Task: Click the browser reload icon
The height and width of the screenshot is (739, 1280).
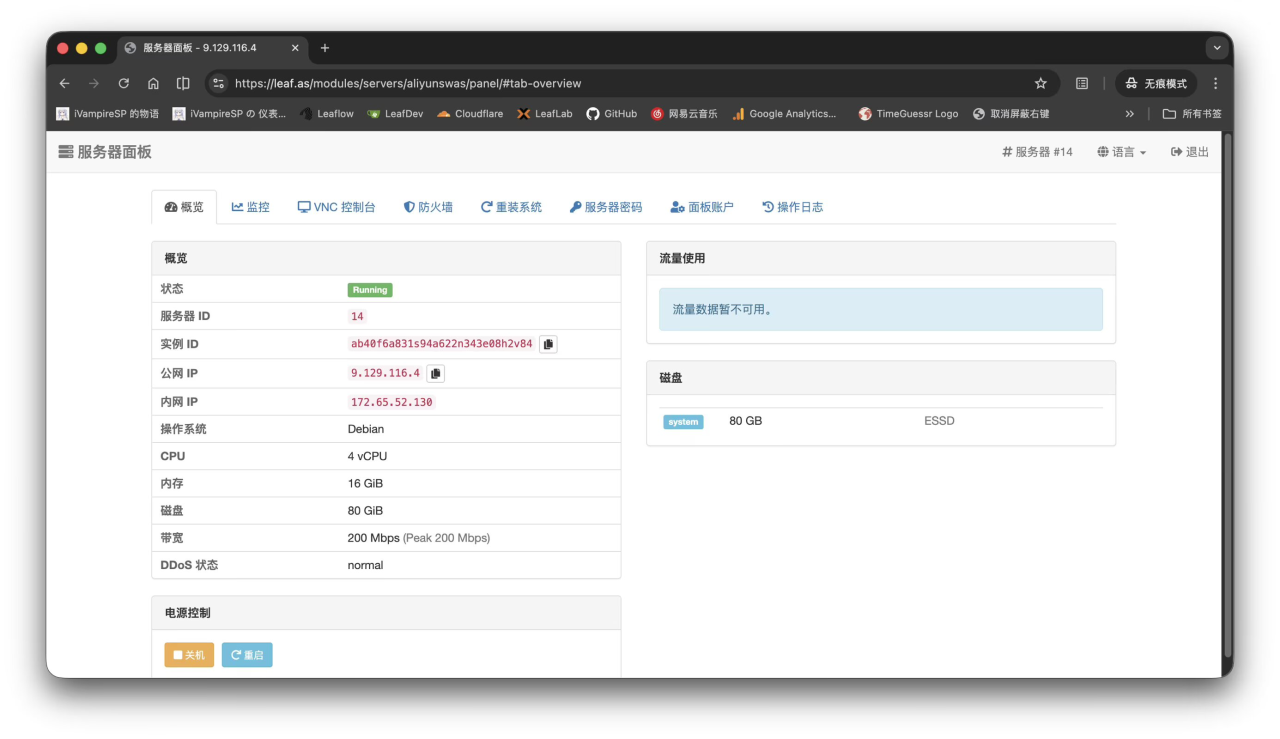Action: 124,84
